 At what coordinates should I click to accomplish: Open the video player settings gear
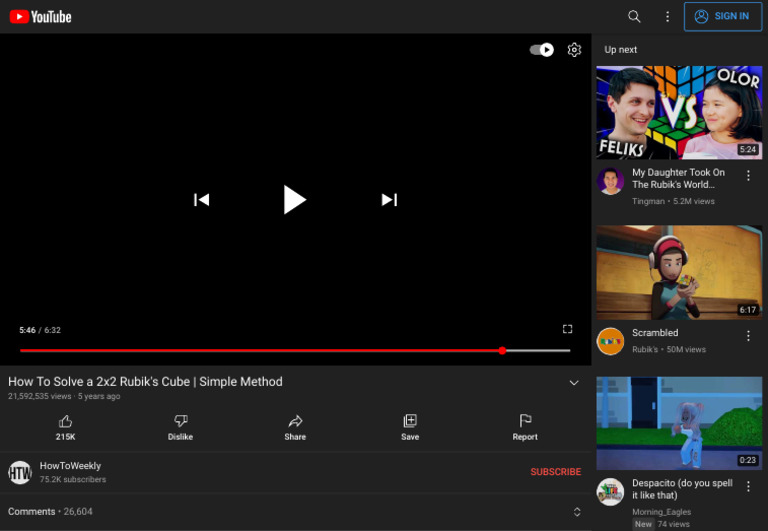(574, 50)
